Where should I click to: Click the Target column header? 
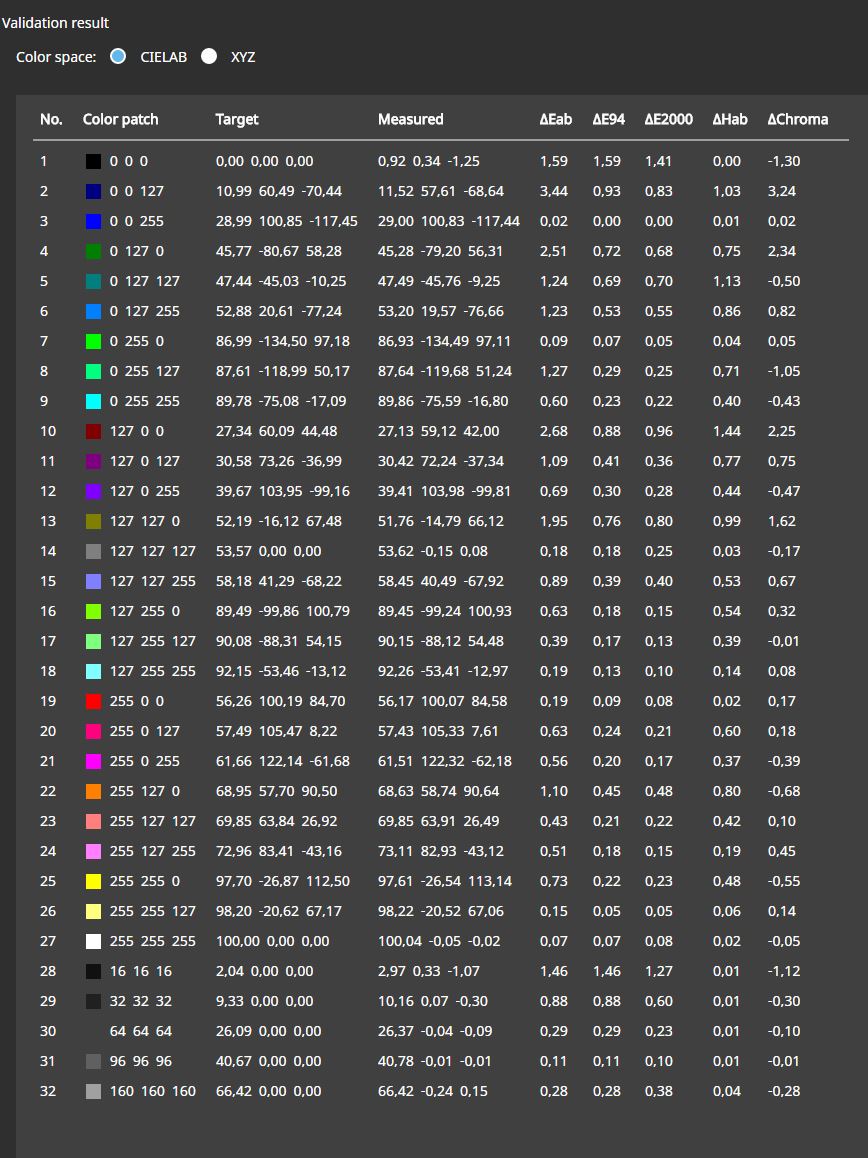pyautogui.click(x=237, y=120)
